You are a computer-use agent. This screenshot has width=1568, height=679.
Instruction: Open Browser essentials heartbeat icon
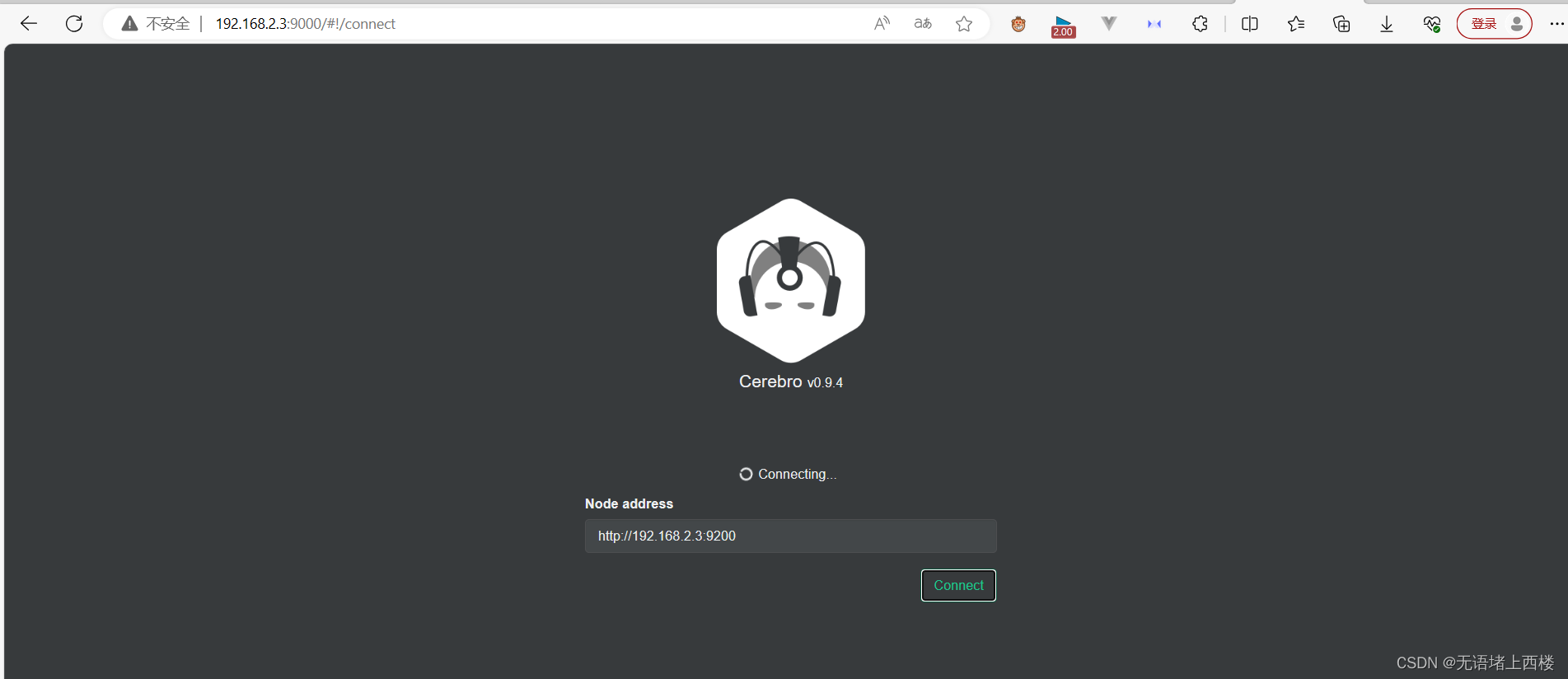coord(1432,24)
